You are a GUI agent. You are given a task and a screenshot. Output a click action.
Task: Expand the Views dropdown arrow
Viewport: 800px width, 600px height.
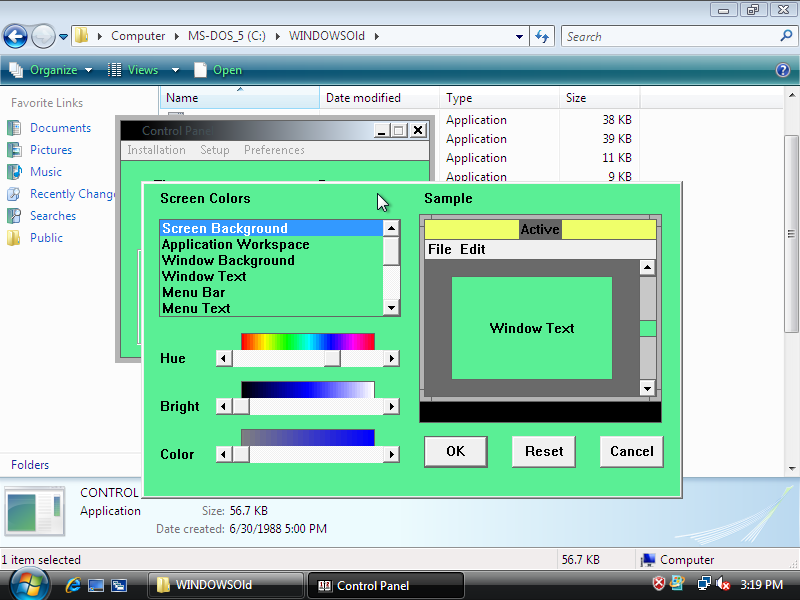click(175, 70)
